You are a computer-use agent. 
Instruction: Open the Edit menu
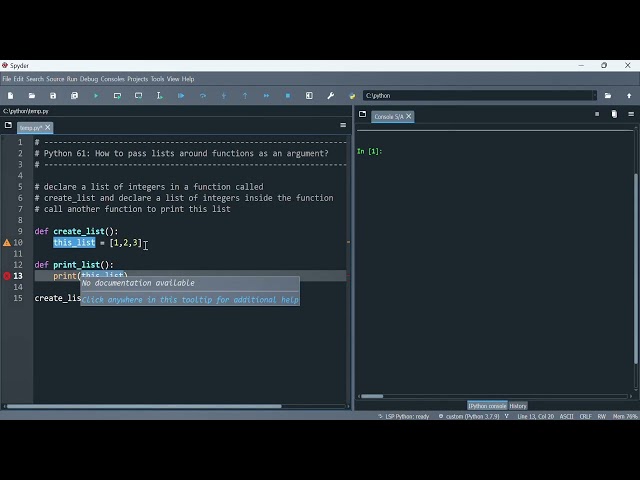(x=18, y=79)
